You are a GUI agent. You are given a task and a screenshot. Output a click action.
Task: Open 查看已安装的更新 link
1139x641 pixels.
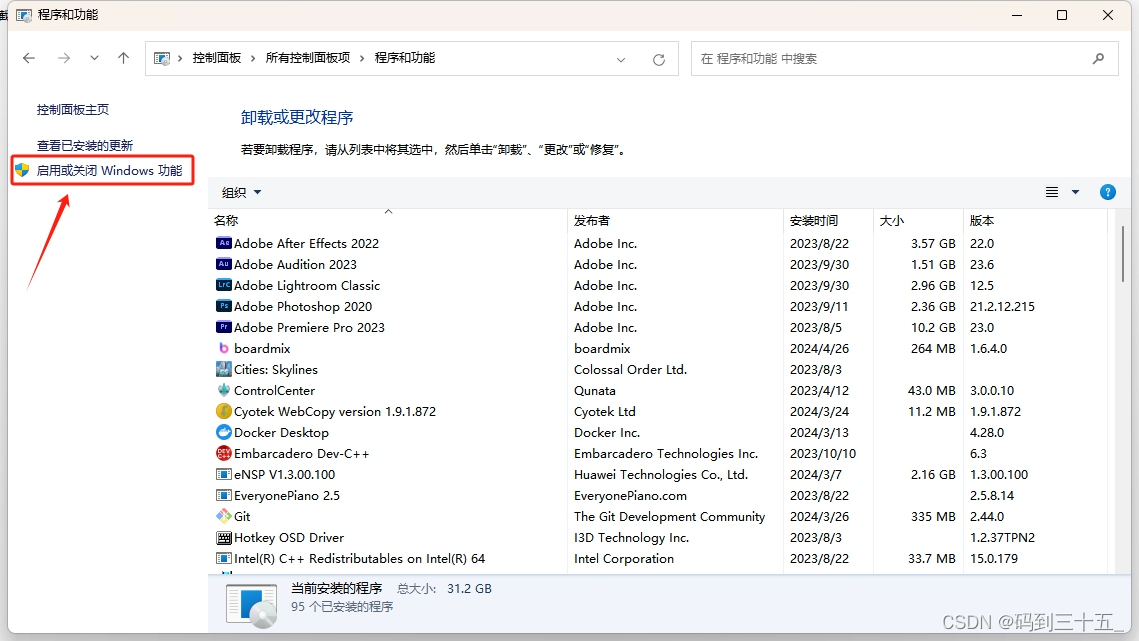[85, 145]
